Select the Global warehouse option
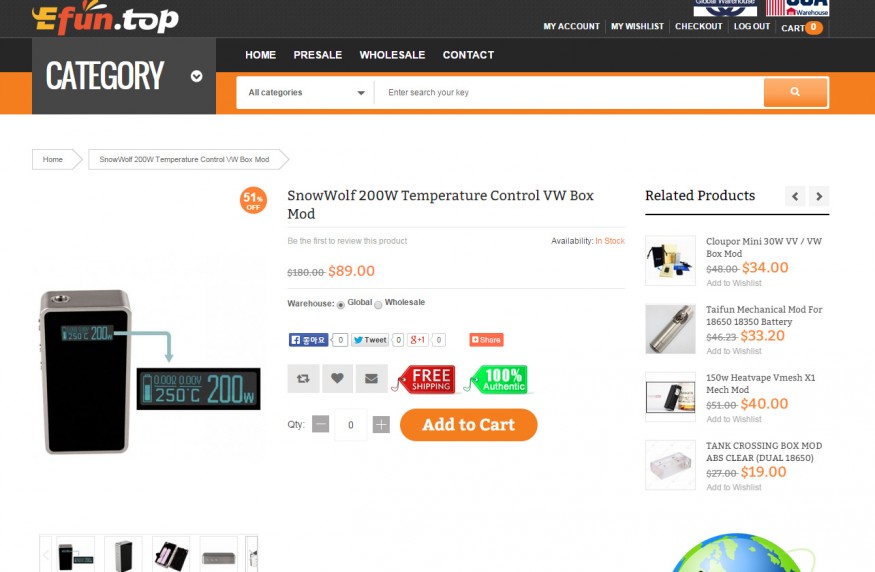This screenshot has width=875, height=572. click(x=340, y=305)
